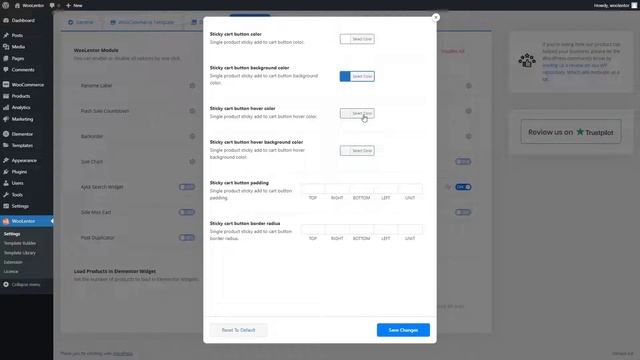Switch to the WooCommerce Template tab
This screenshot has height=360, width=640.
pyautogui.click(x=142, y=22)
